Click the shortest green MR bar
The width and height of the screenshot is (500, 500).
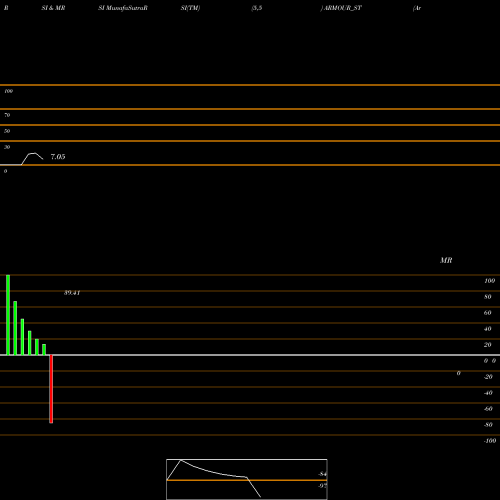click(44, 350)
